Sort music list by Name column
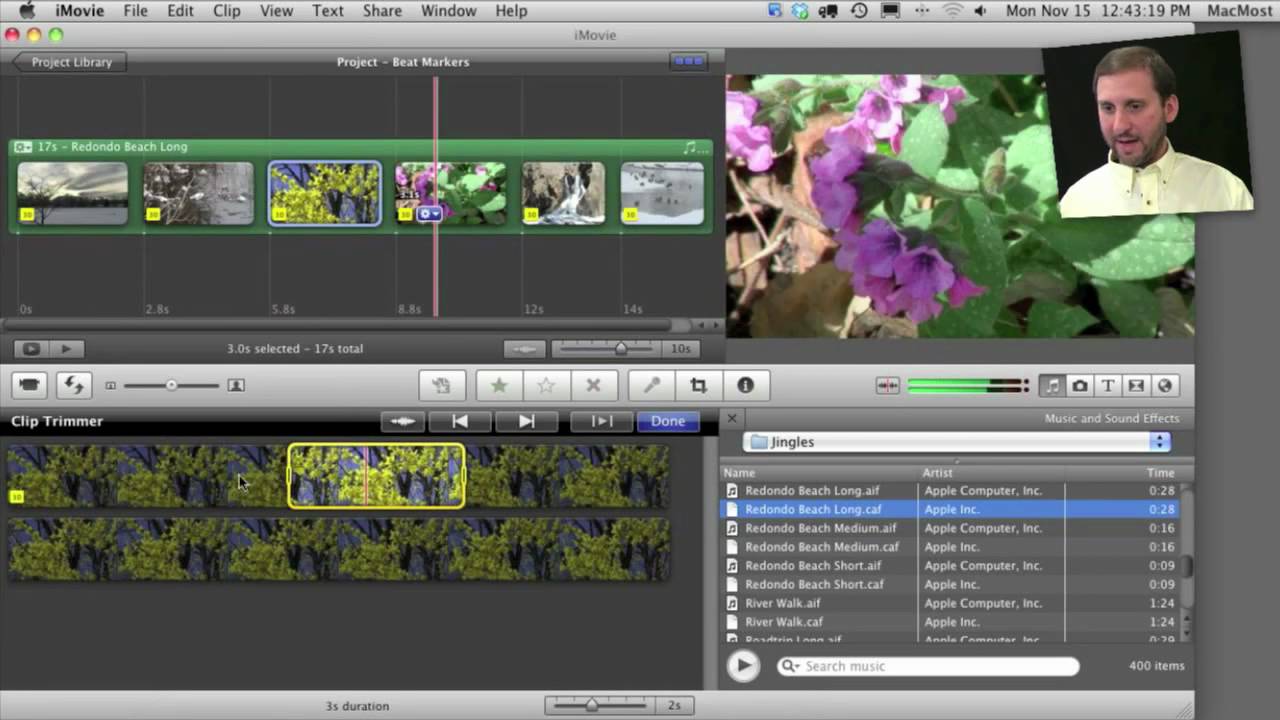Image resolution: width=1280 pixels, height=720 pixels. pos(819,472)
